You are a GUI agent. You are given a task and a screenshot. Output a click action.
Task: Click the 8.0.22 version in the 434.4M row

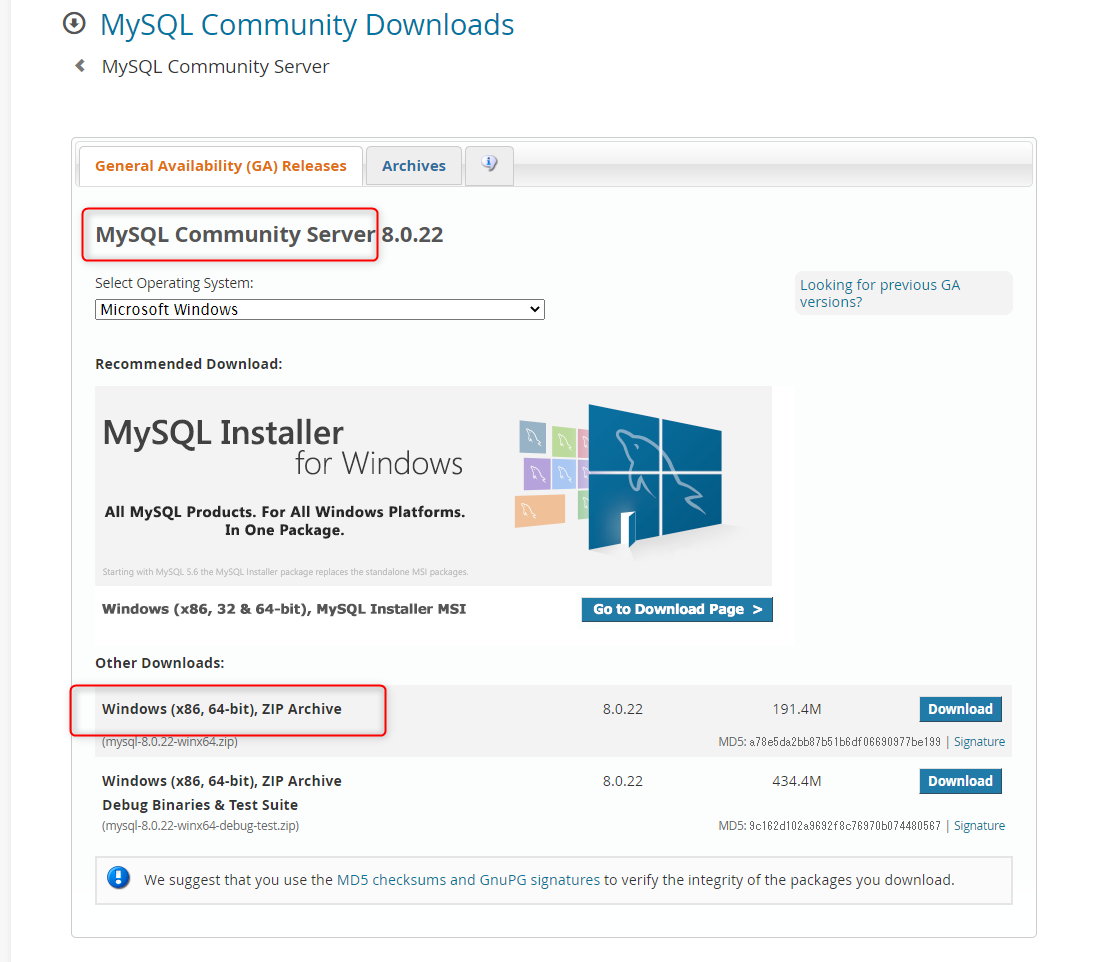pyautogui.click(x=623, y=781)
